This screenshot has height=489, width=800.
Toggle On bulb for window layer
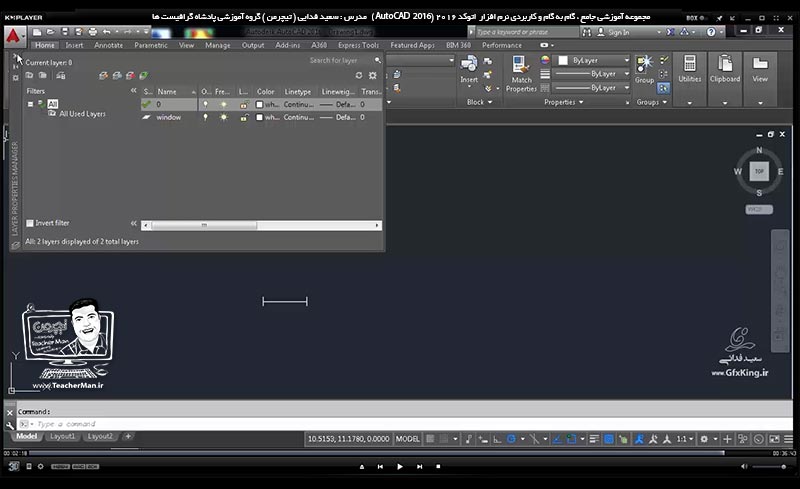pyautogui.click(x=205, y=117)
